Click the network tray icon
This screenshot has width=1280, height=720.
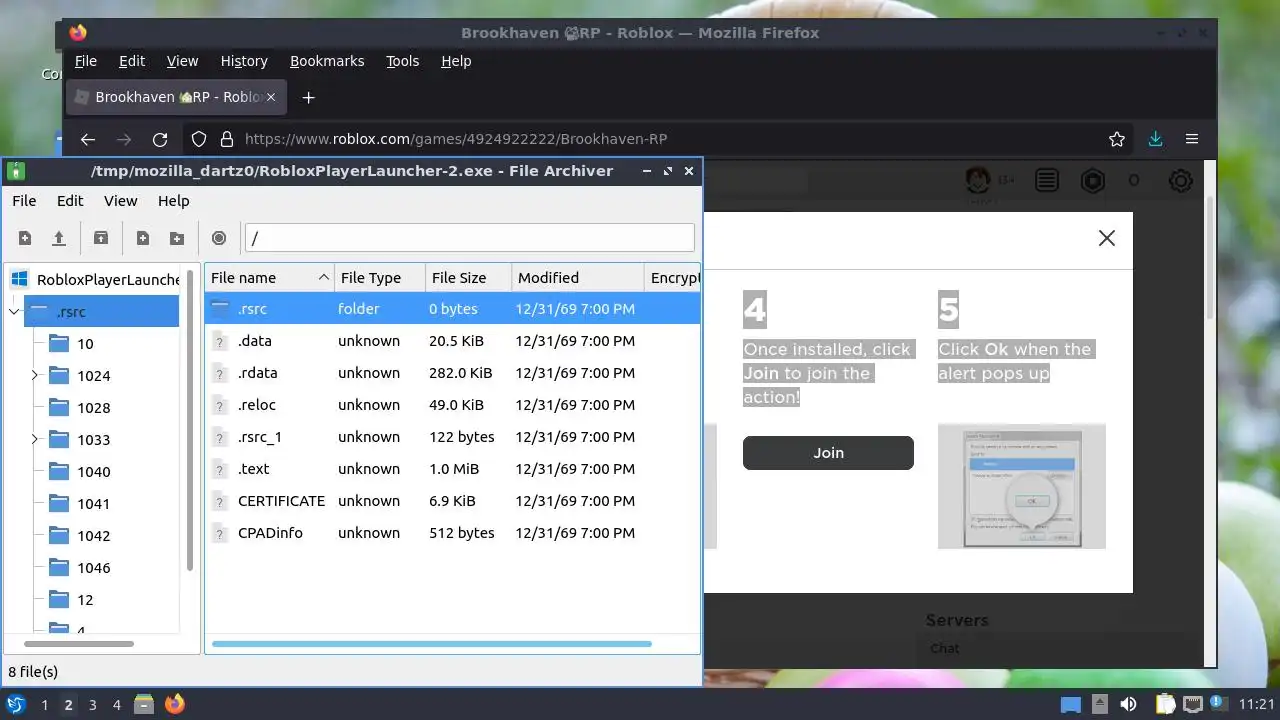[x=1193, y=704]
